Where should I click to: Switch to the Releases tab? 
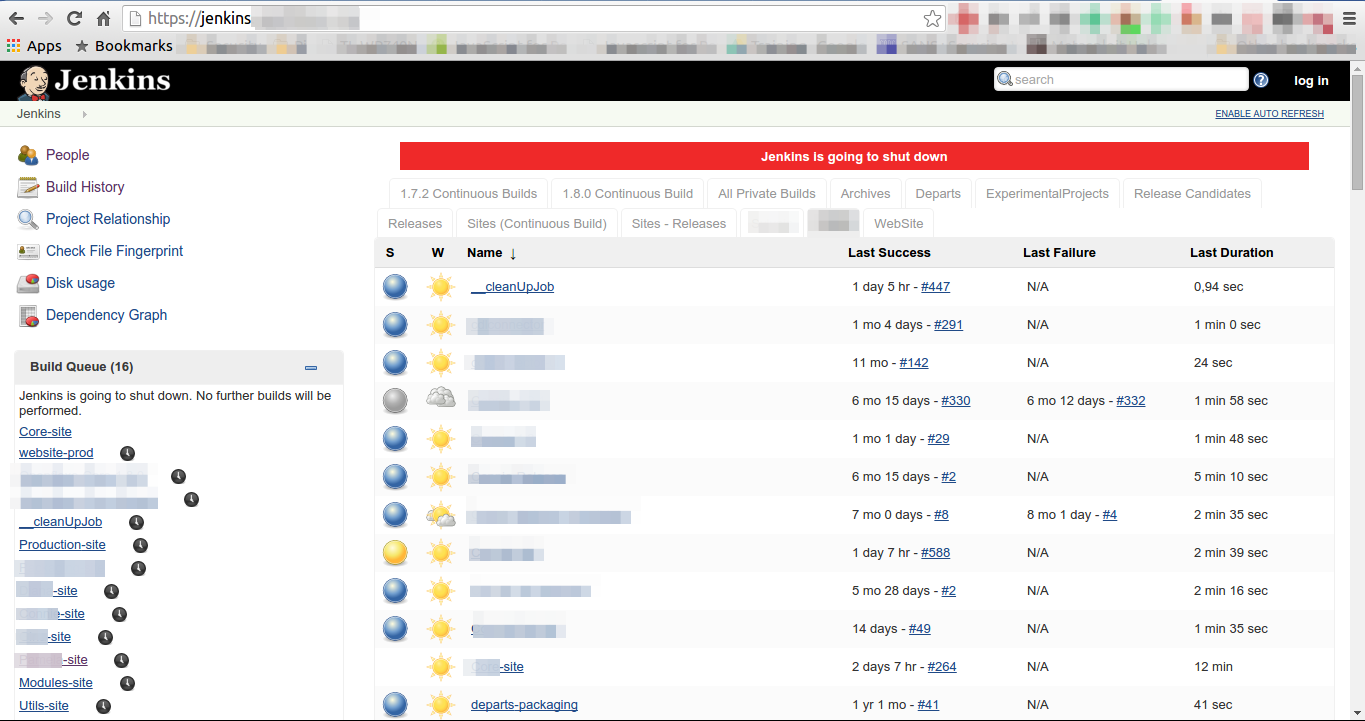click(415, 224)
